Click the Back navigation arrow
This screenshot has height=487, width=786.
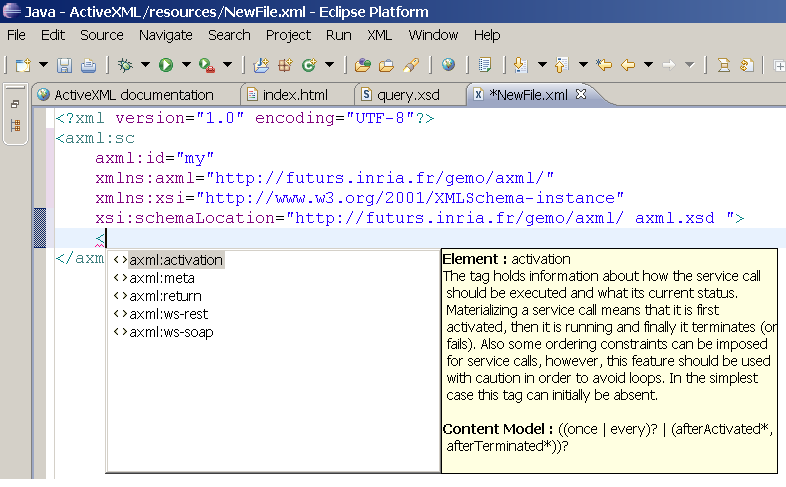[x=628, y=65]
